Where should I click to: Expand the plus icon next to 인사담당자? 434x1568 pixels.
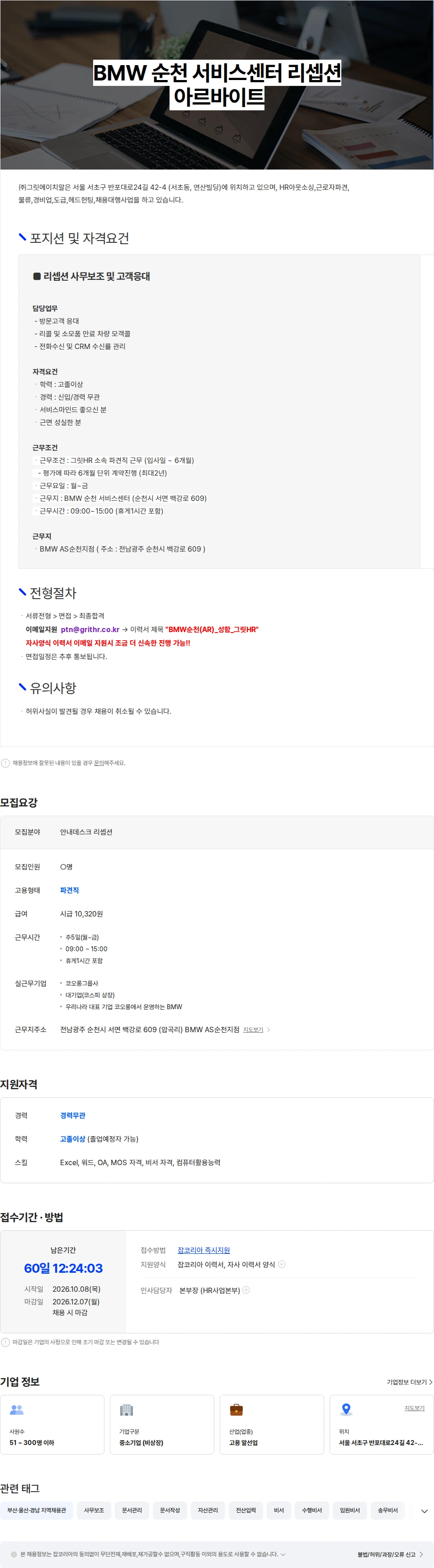246,1290
